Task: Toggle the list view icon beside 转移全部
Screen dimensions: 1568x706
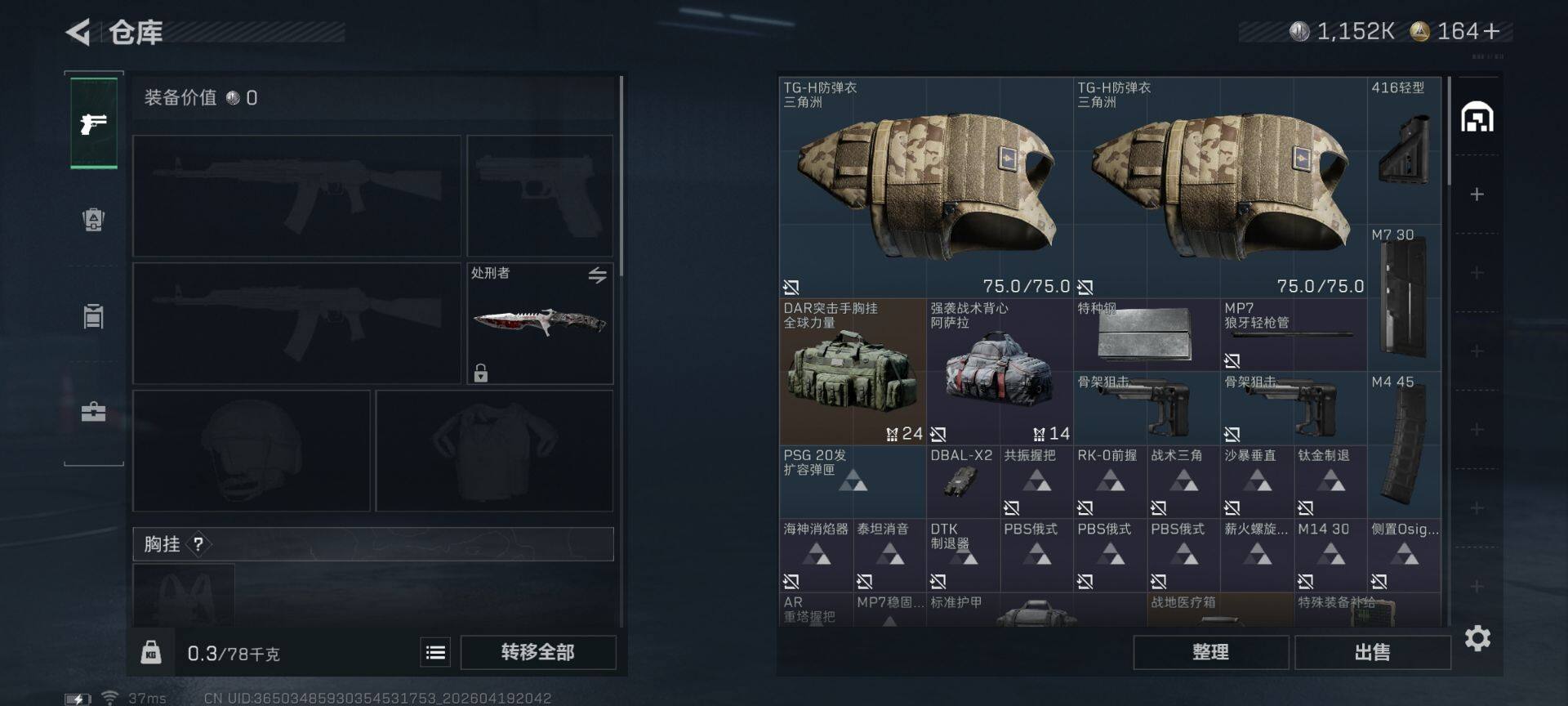Action: point(435,652)
